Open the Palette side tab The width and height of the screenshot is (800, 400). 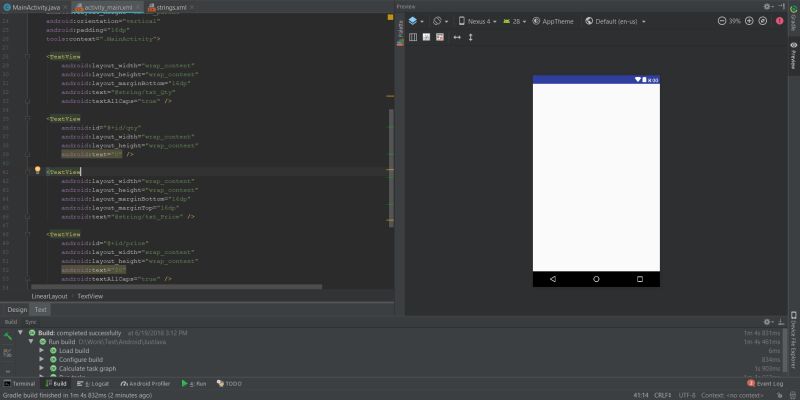(x=401, y=33)
